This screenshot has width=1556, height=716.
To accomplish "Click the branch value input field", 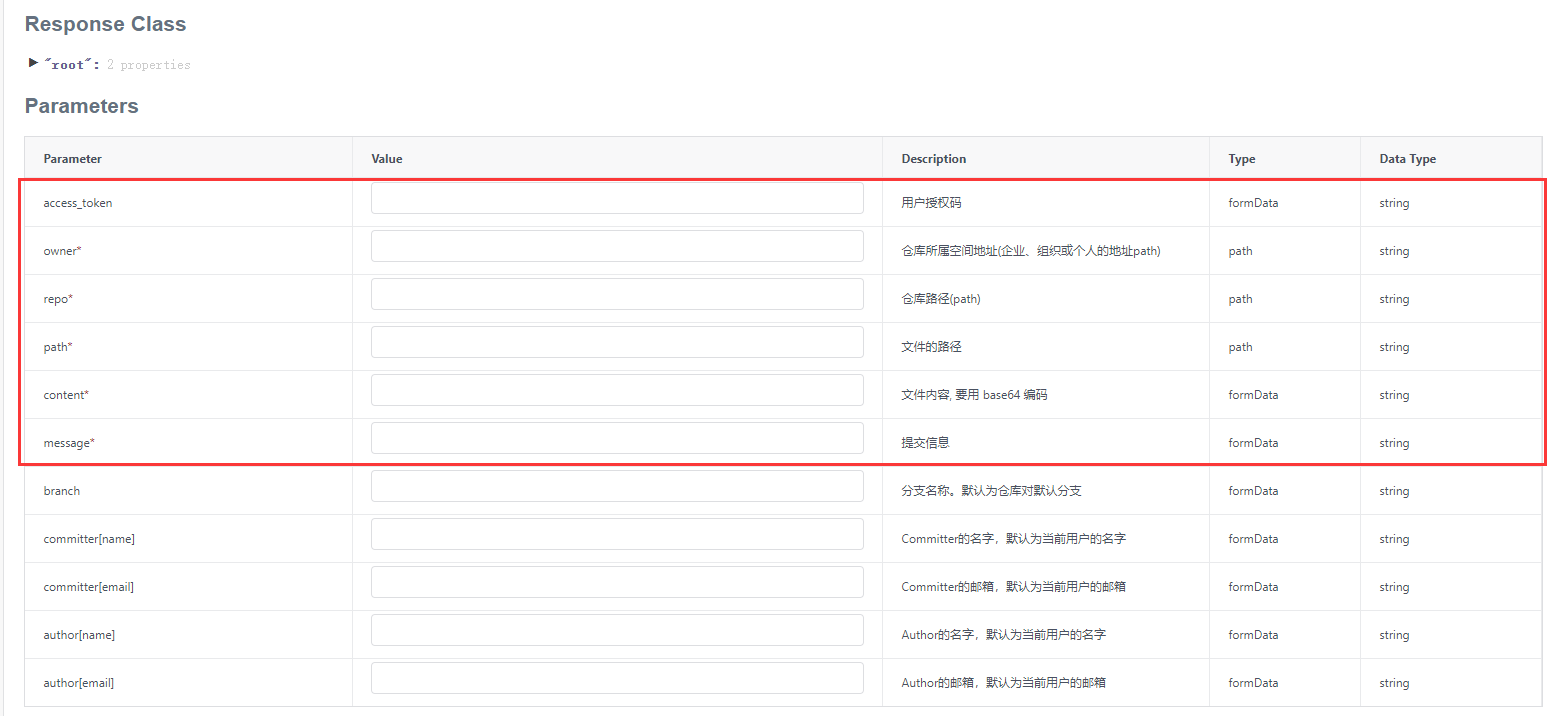I will (617, 486).
